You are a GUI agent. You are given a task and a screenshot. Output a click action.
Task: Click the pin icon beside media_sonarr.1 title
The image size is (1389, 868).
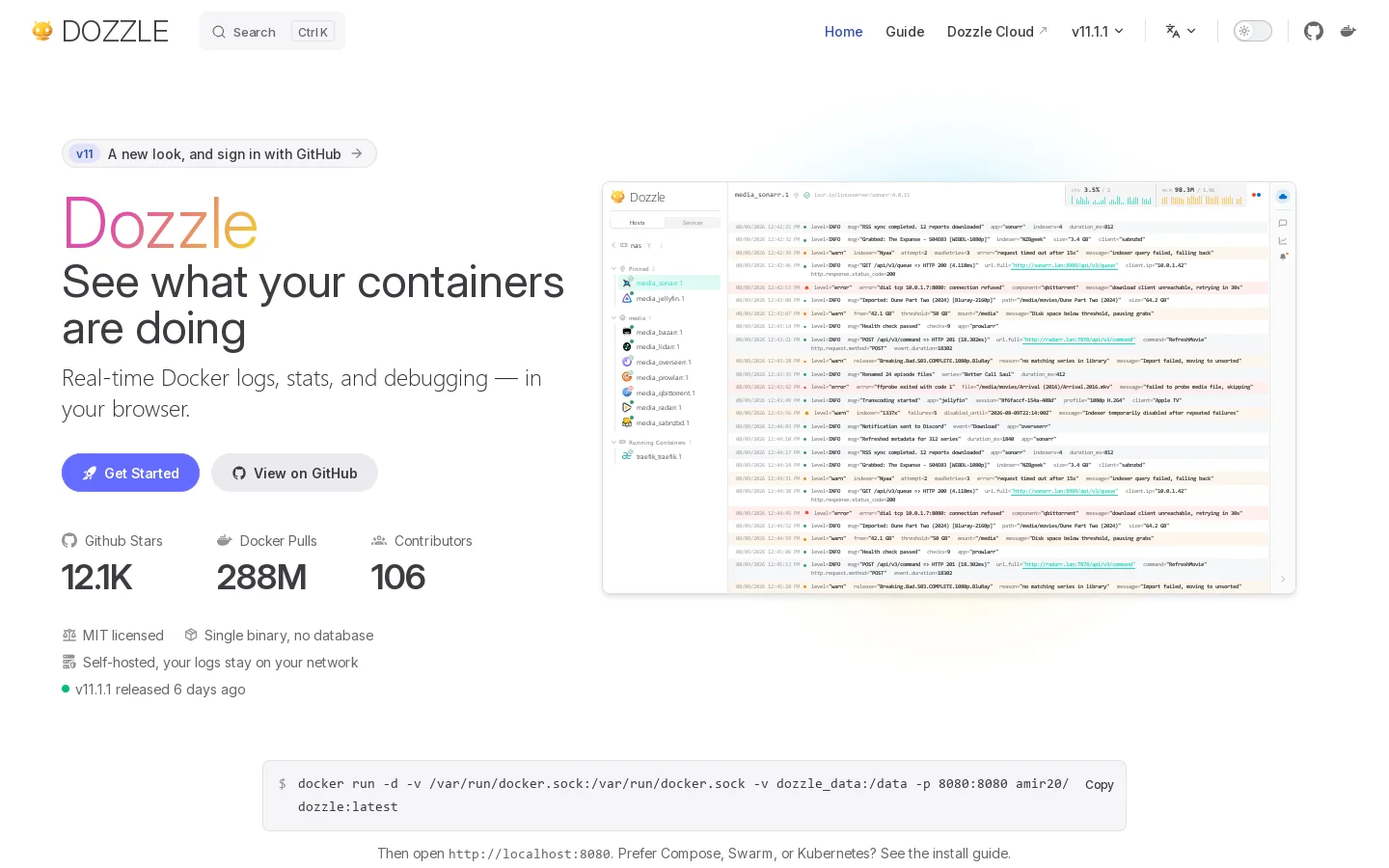pyautogui.click(x=796, y=195)
